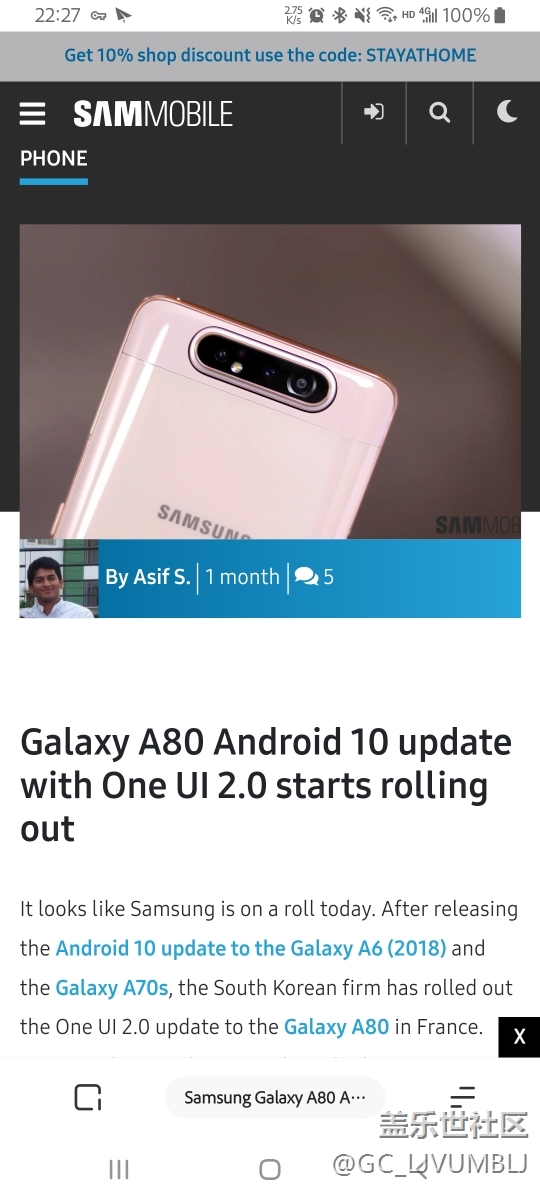The image size is (540, 1200).
Task: Tap the Samsung Galaxy A80 address pill
Action: pyautogui.click(x=275, y=1097)
